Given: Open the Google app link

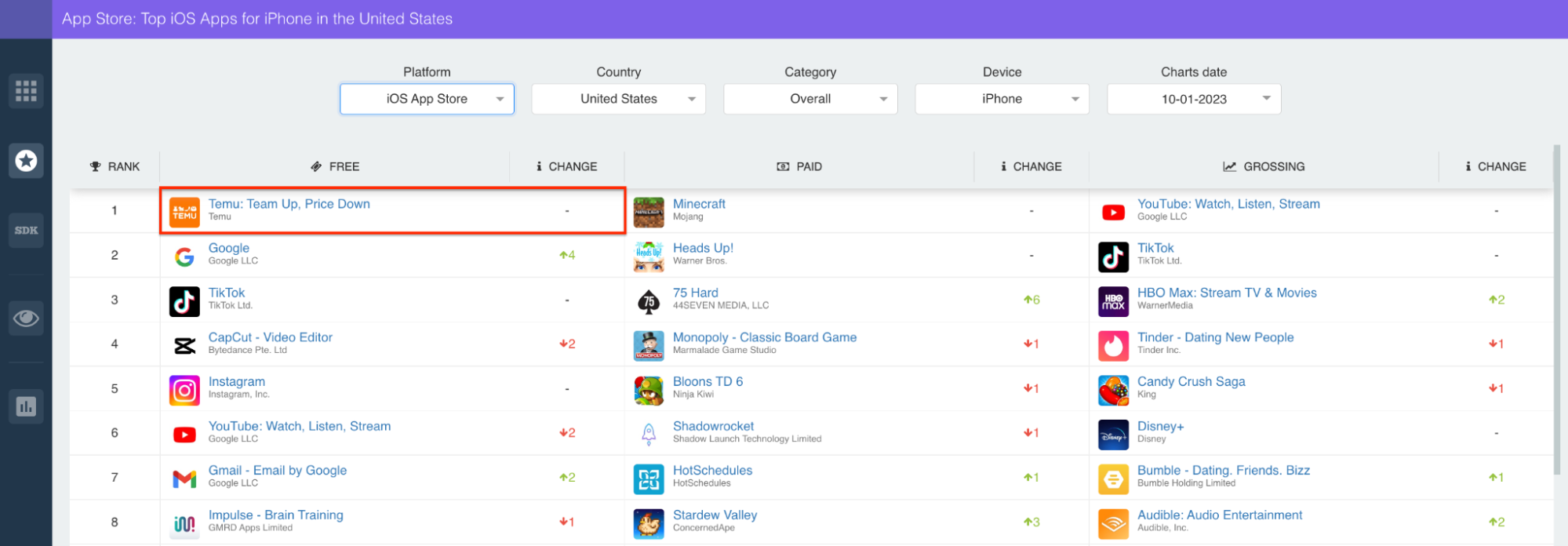Looking at the screenshot, I should tap(229, 248).
